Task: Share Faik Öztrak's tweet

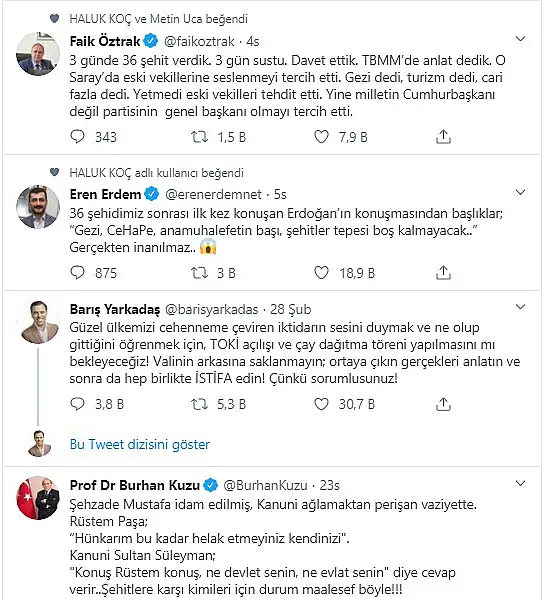Action: click(x=443, y=137)
